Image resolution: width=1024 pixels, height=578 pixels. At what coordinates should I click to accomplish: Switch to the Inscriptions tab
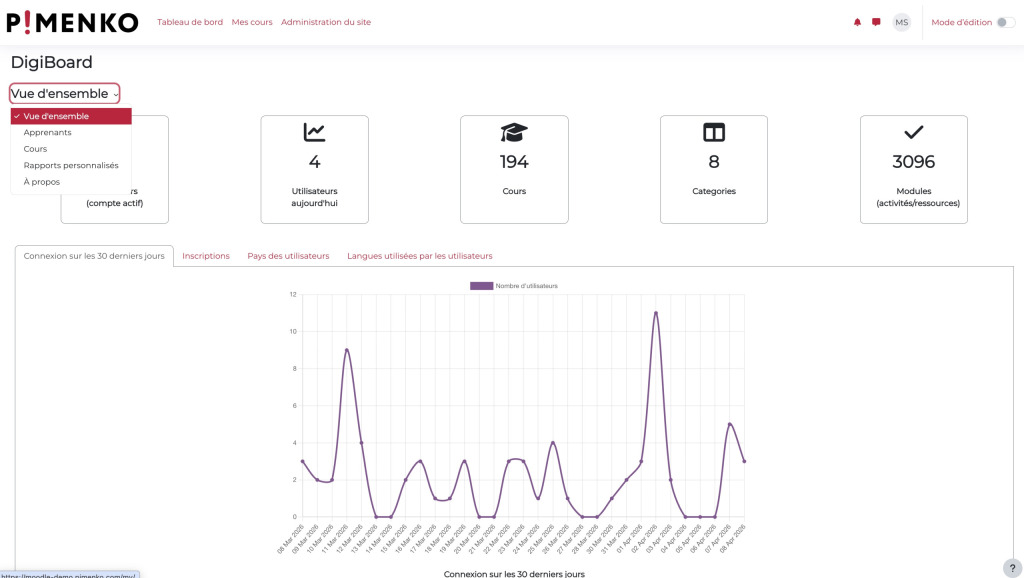click(x=205, y=255)
